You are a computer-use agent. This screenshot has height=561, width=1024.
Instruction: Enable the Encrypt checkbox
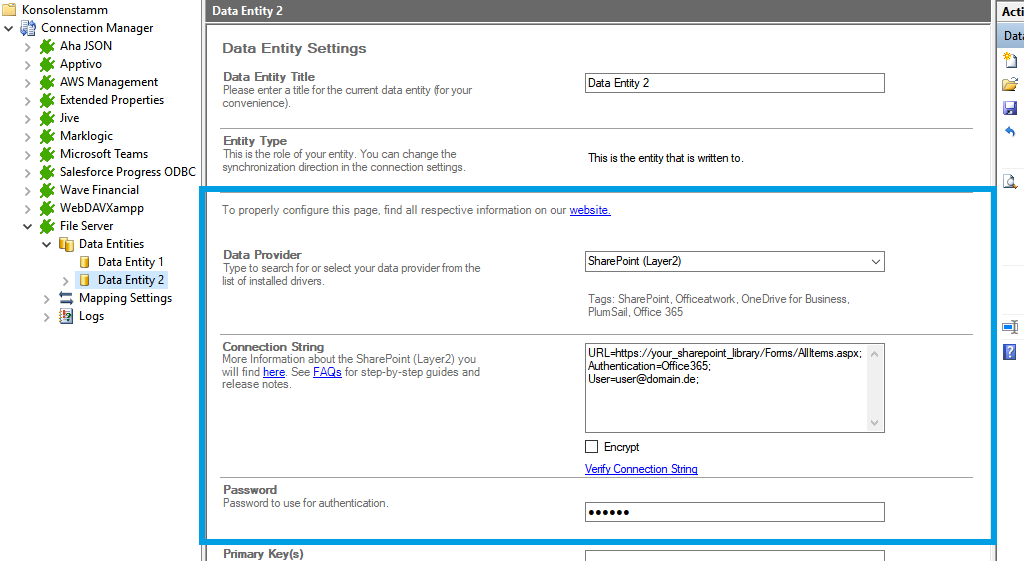(x=592, y=447)
